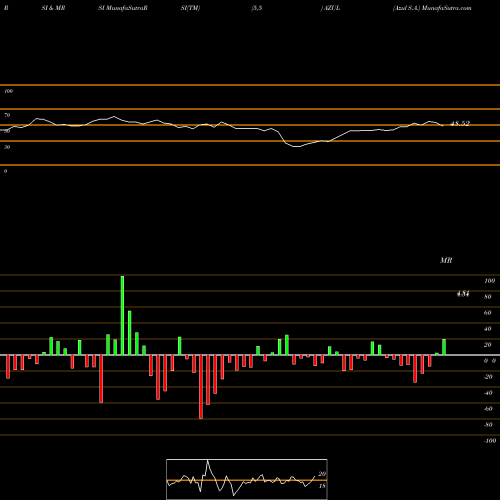Click the 0 label under RSI chart
This screenshot has height=500, width=500.
5,171
